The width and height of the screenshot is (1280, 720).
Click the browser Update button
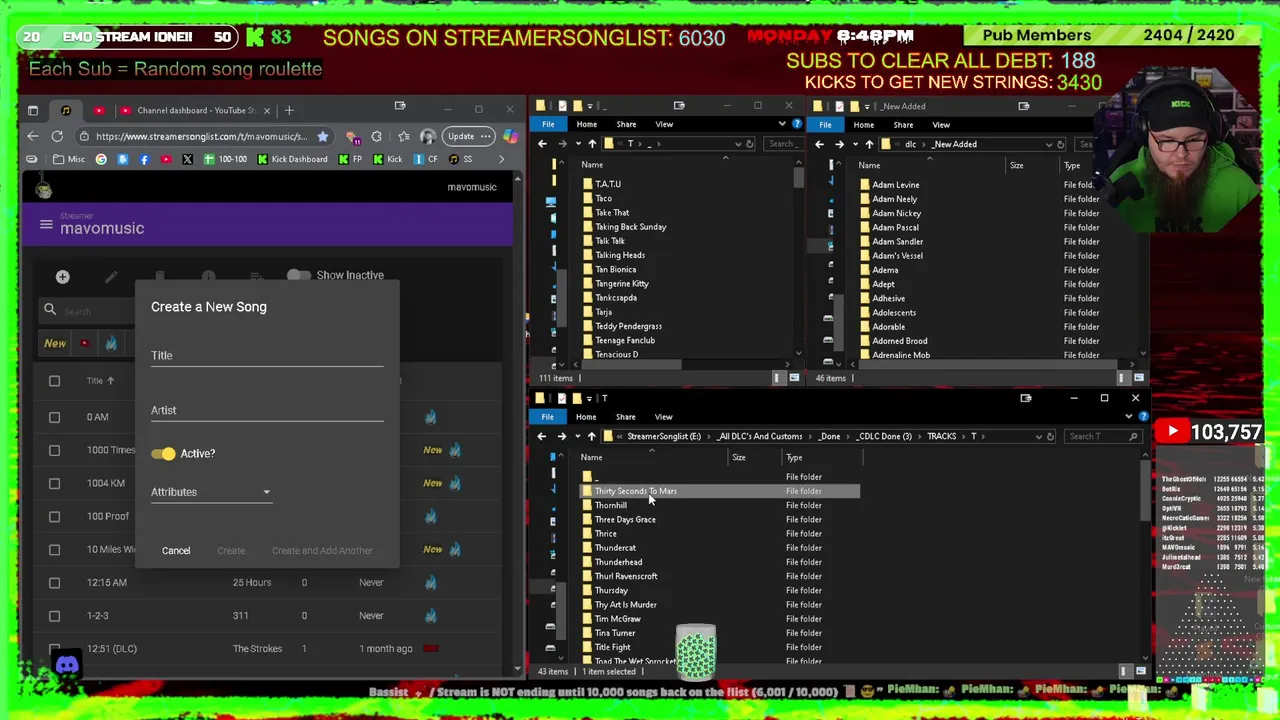point(467,136)
